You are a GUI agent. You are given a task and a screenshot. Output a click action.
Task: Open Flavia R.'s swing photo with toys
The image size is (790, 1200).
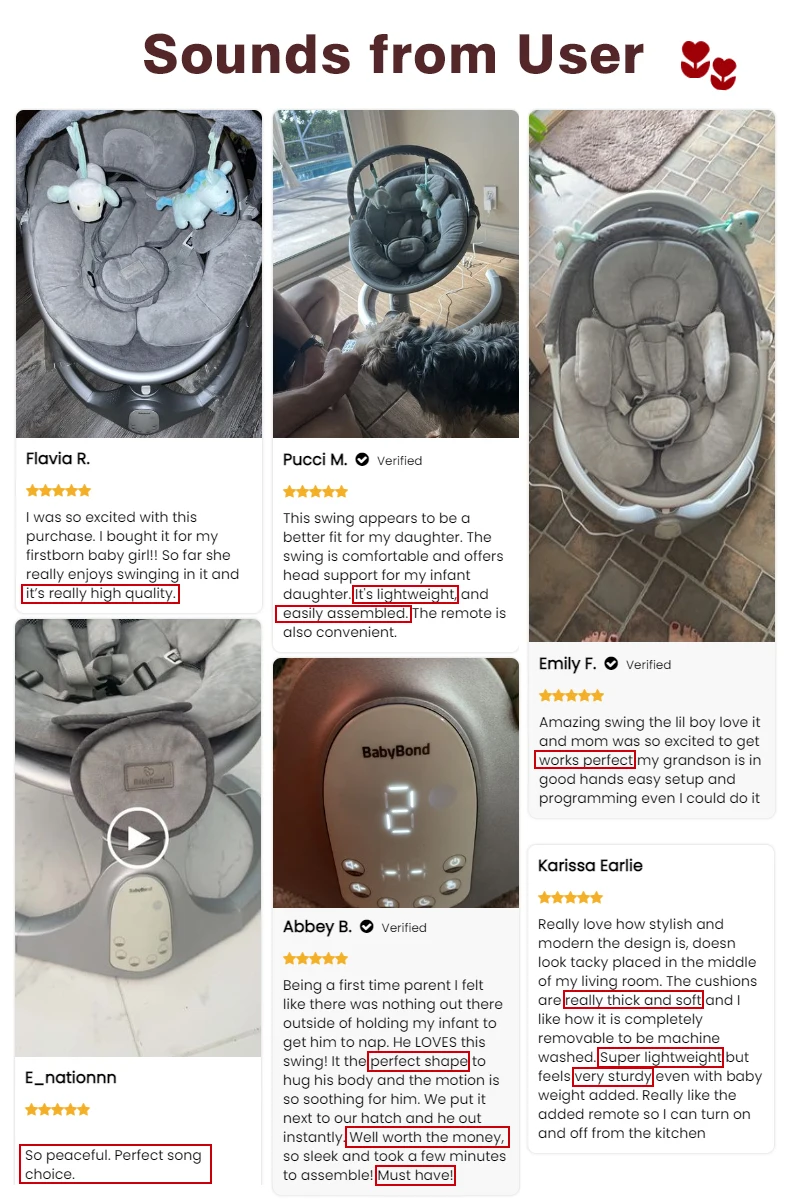pyautogui.click(x=139, y=274)
